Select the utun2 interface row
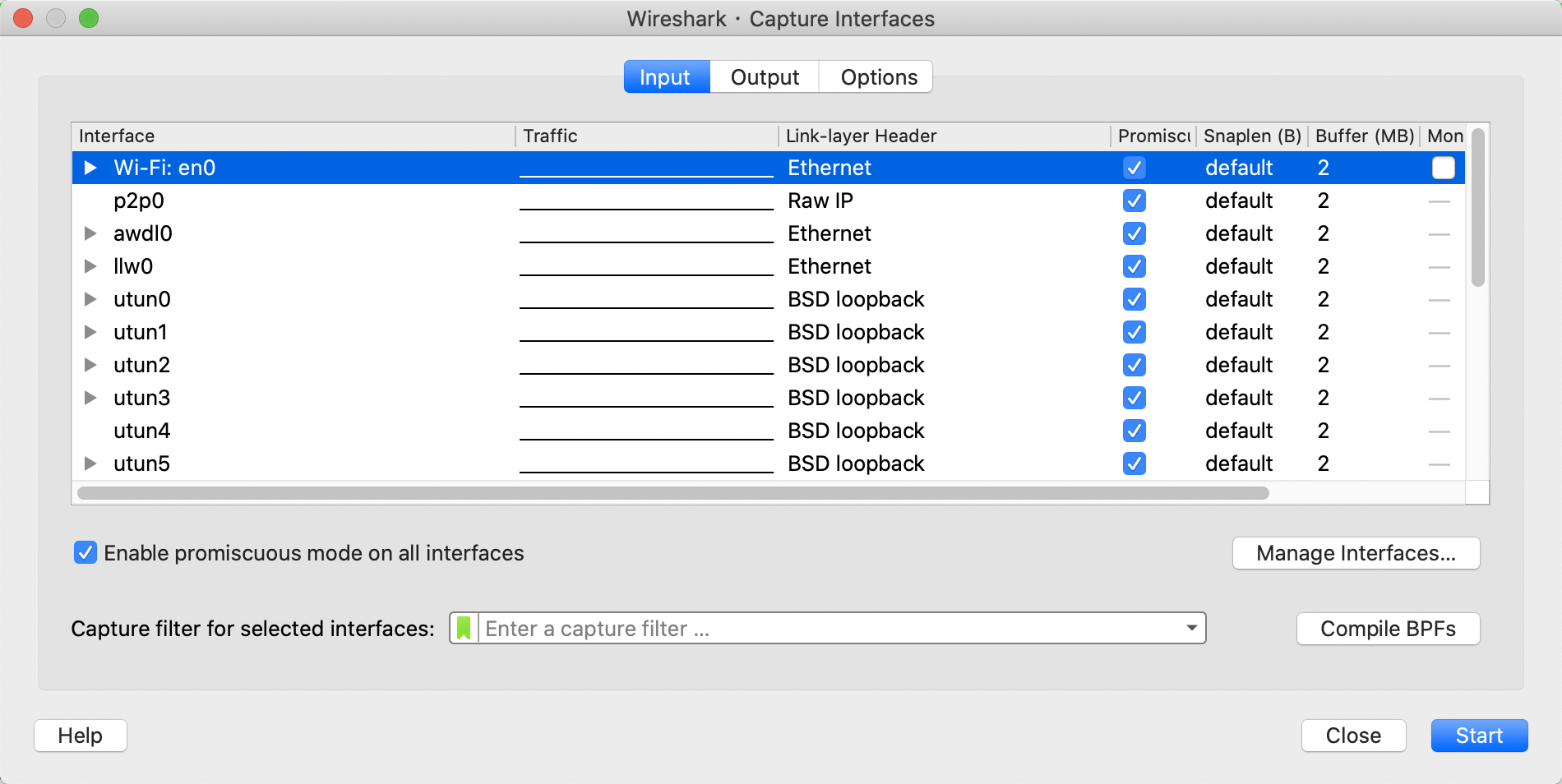 point(769,365)
